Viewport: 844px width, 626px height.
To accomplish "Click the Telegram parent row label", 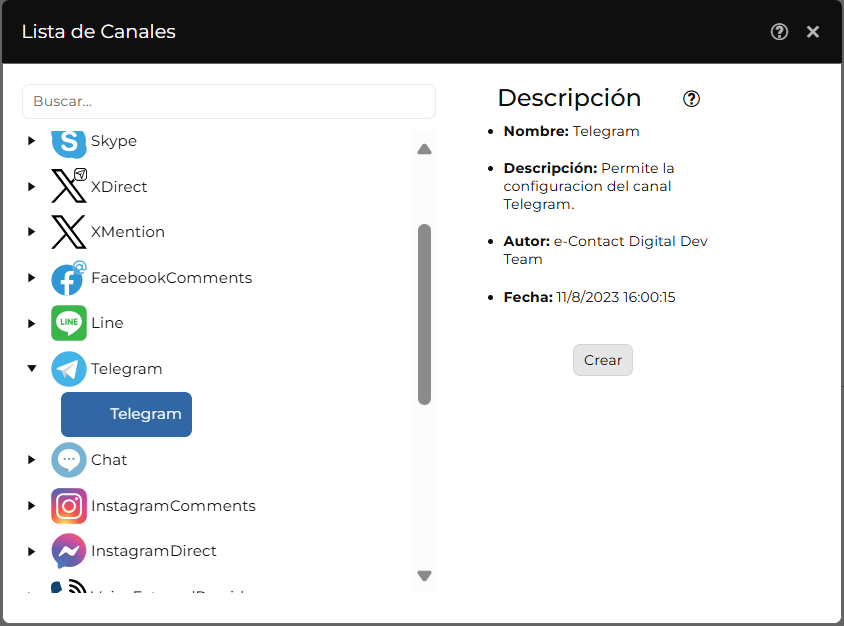I will [126, 369].
